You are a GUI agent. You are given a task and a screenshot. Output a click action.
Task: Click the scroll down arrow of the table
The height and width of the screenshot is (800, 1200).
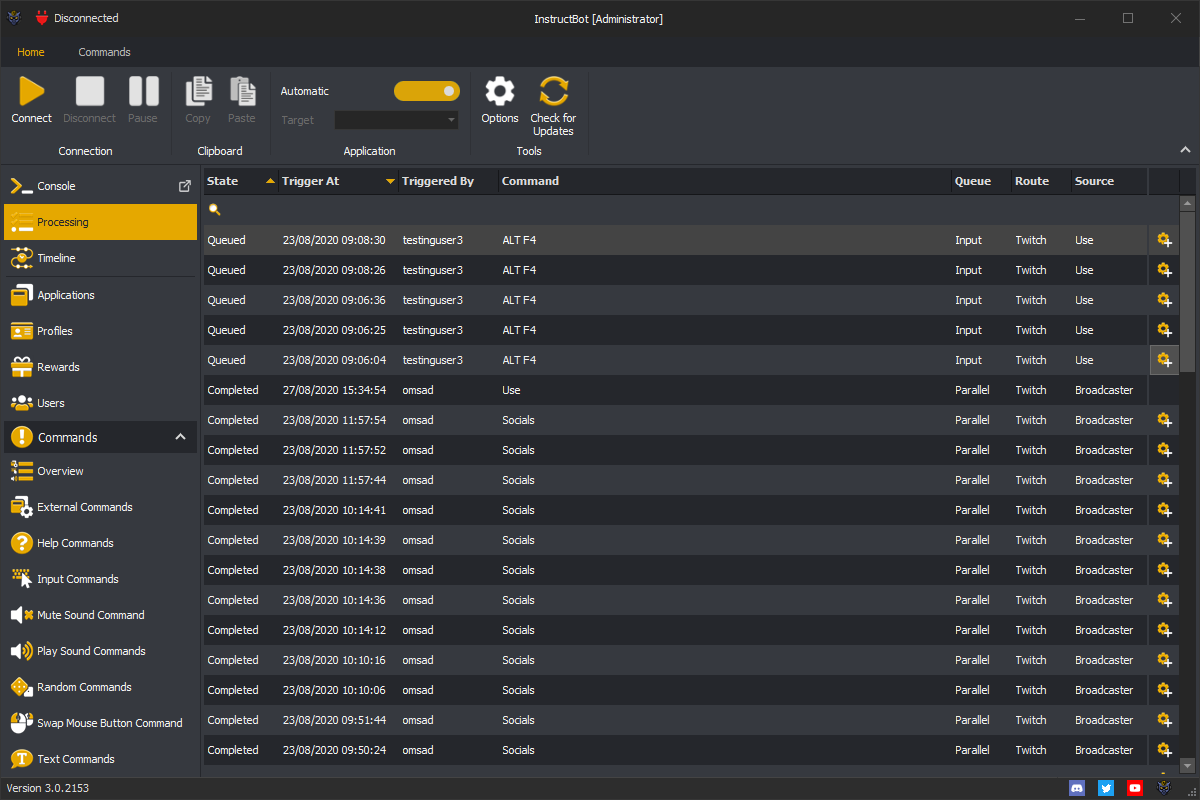click(x=1188, y=767)
